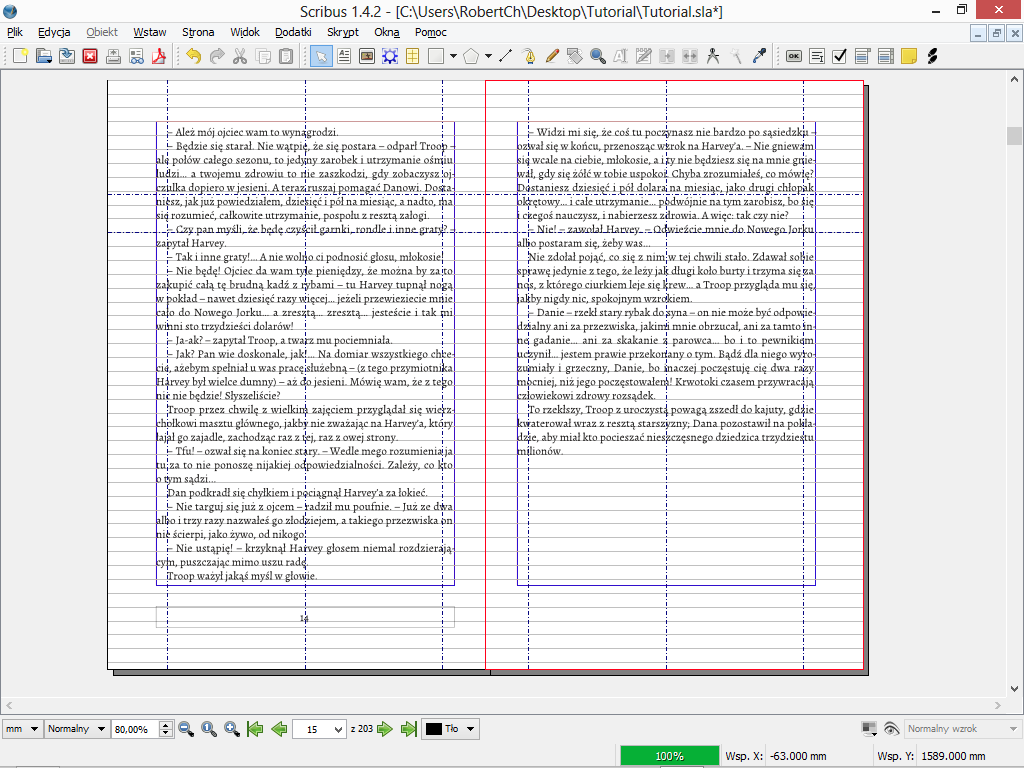Select the Text Frame tool

pyautogui.click(x=343, y=56)
